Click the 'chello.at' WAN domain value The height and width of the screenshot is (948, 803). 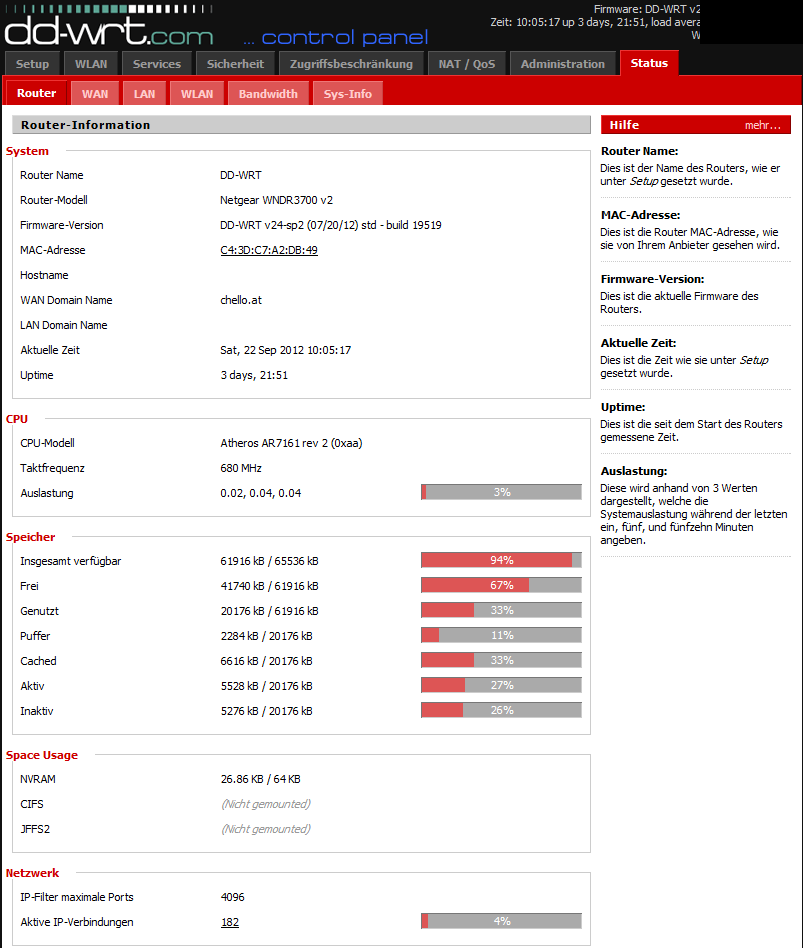[241, 300]
